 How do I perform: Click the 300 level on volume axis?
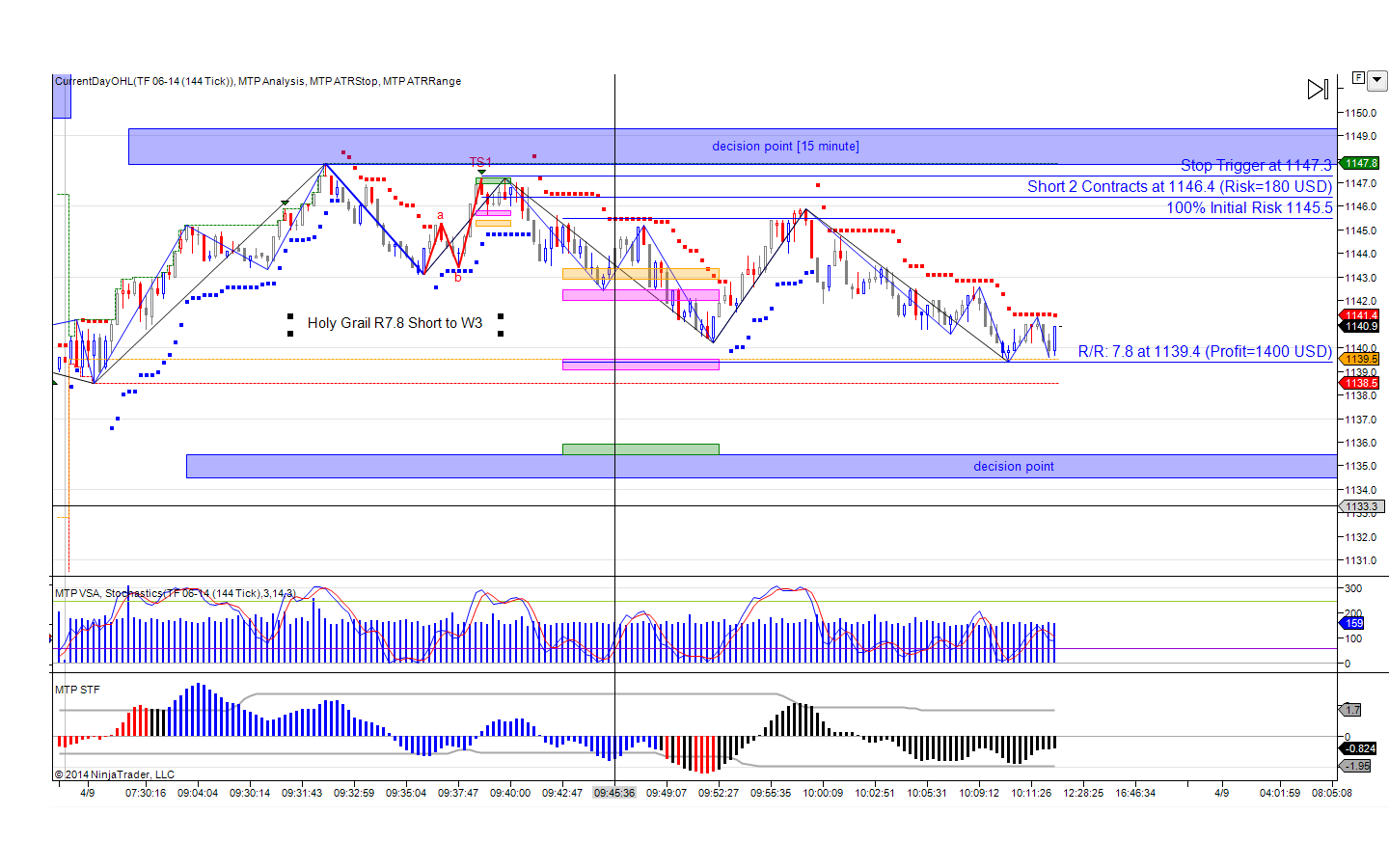coord(1353,588)
